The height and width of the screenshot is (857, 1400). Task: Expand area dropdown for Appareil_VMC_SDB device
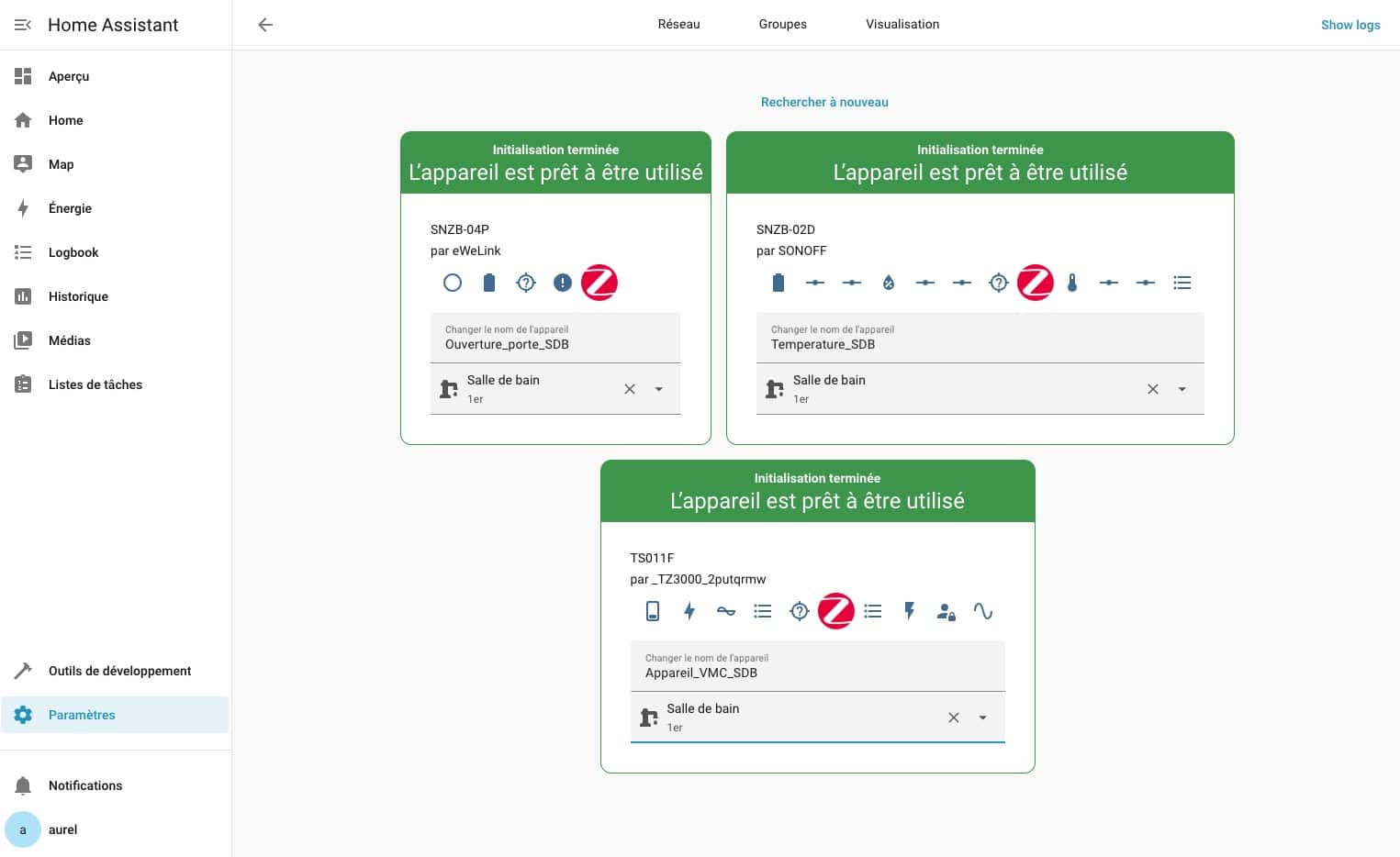coord(983,718)
